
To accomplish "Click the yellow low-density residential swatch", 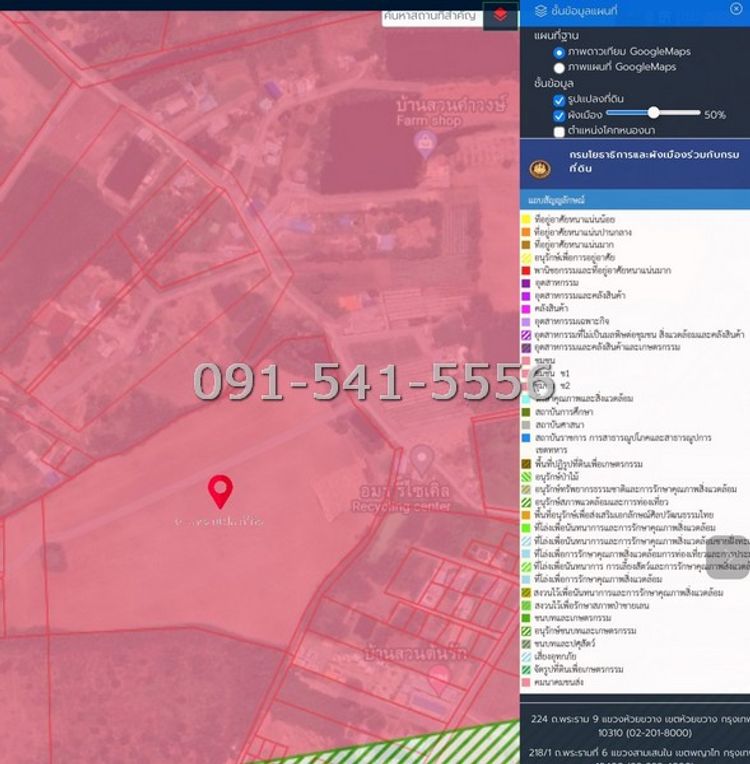I will click(527, 219).
